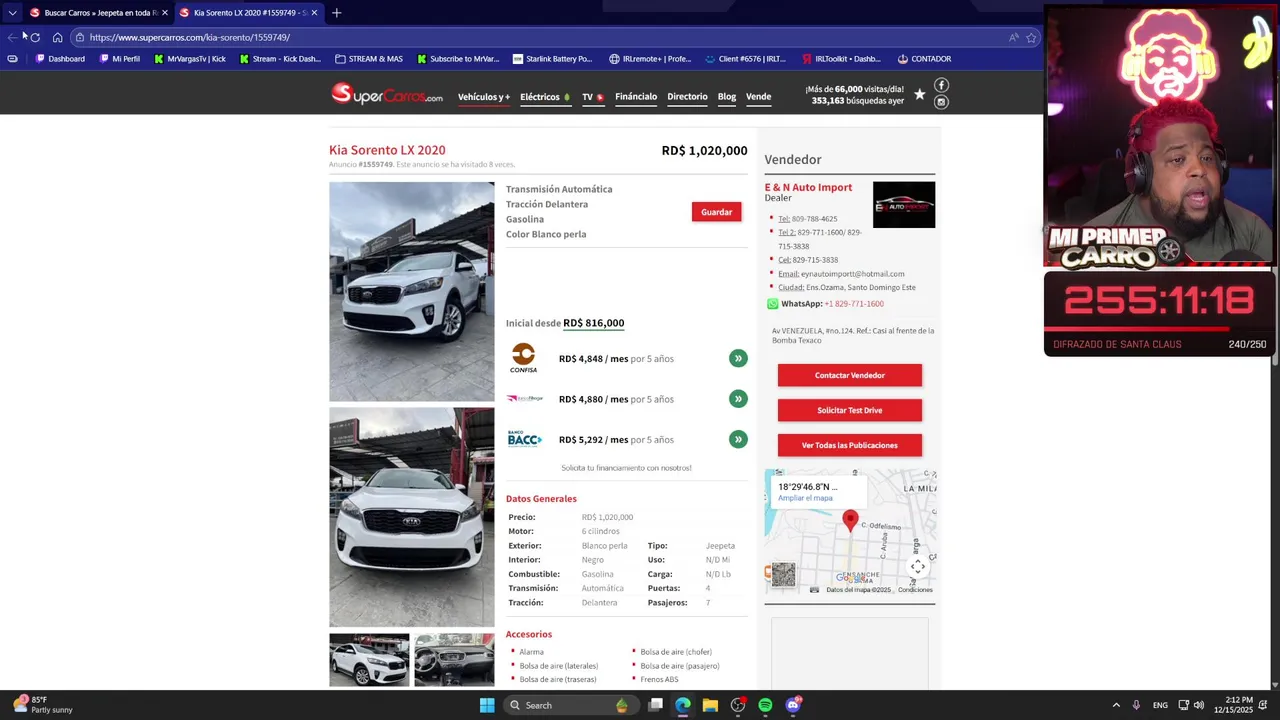Viewport: 1280px width, 720px height.
Task: Go back using browser back arrow
Action: tap(12, 37)
